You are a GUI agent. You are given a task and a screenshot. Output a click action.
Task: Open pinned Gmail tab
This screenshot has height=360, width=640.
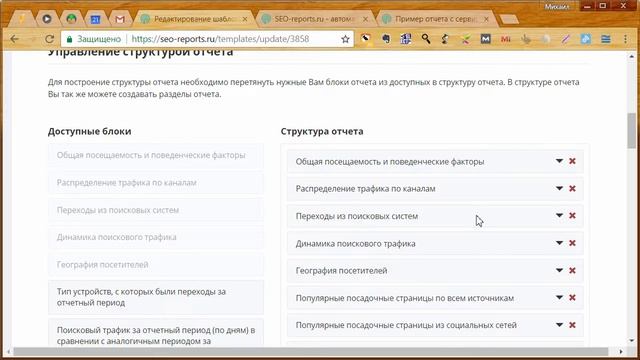coord(120,19)
